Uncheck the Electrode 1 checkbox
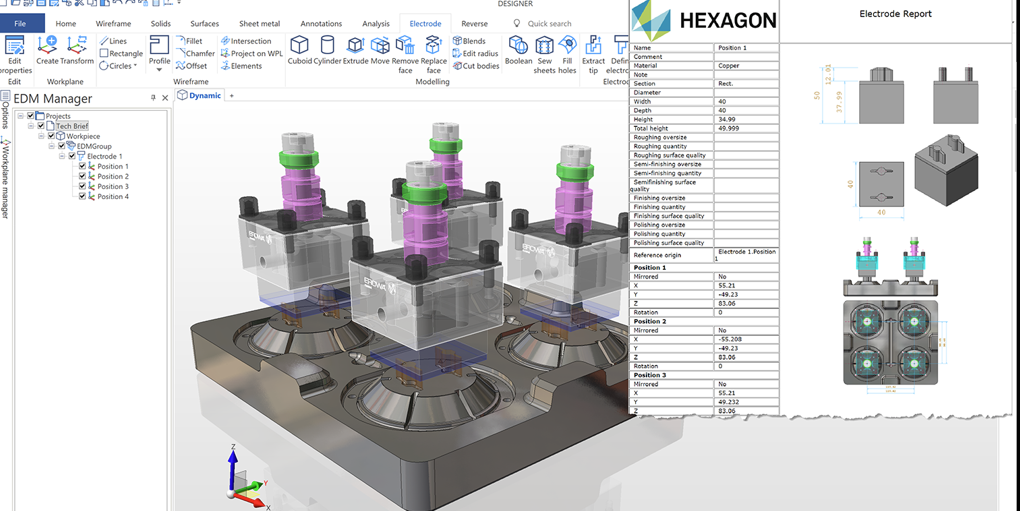1020x511 pixels. (x=72, y=156)
